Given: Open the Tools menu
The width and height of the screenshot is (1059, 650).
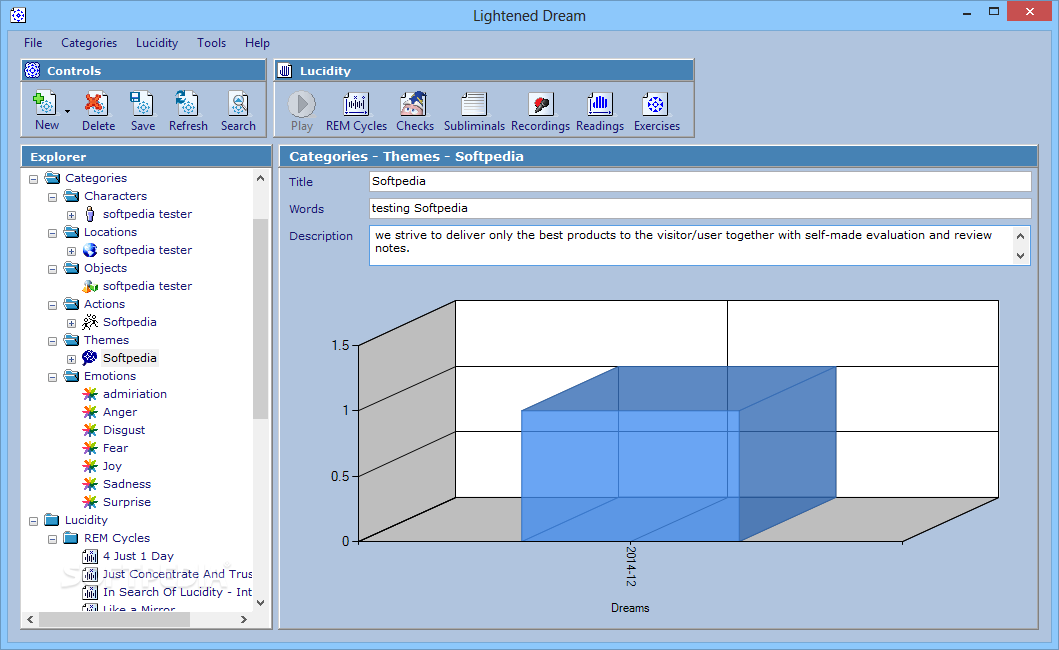Looking at the screenshot, I should tap(211, 43).
